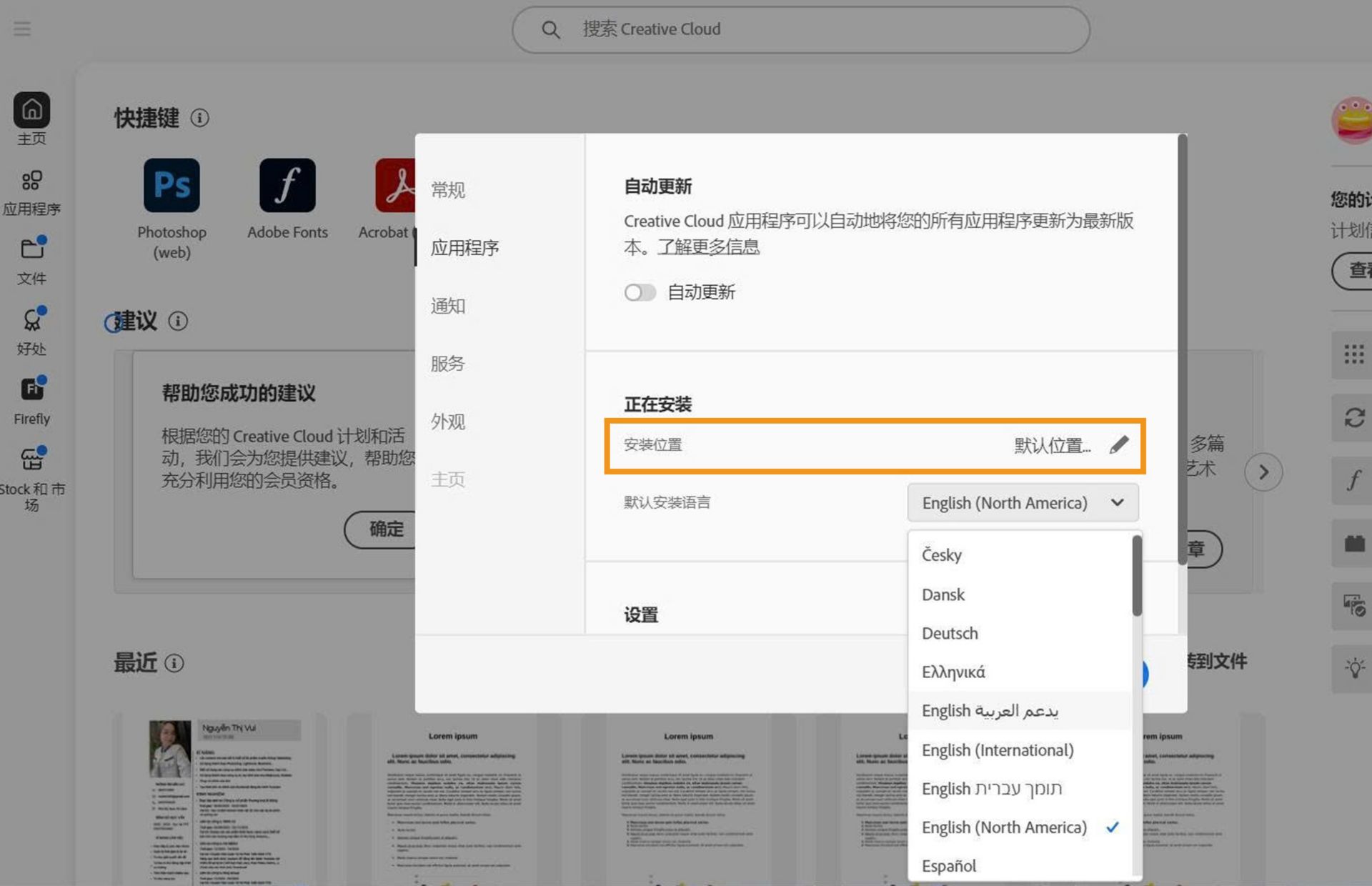Image resolution: width=1372 pixels, height=886 pixels.
Task: Click the sync refresh icon on the right
Action: coord(1353,417)
